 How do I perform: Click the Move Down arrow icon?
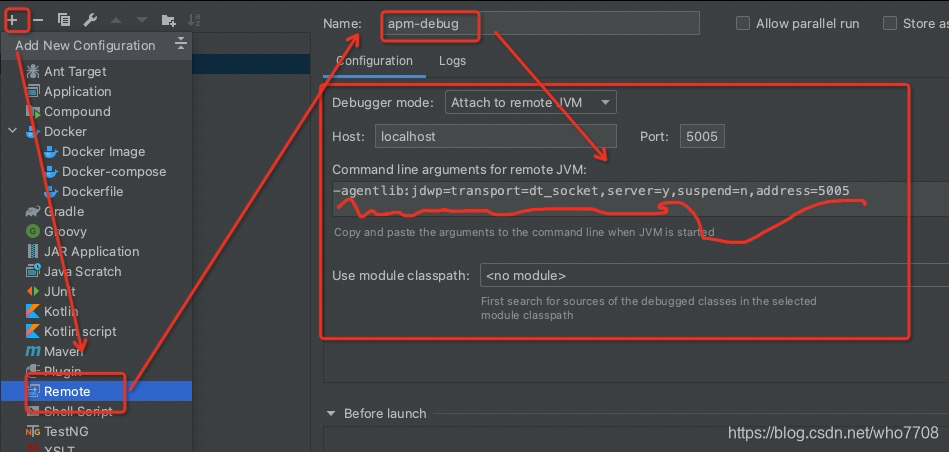(x=142, y=20)
